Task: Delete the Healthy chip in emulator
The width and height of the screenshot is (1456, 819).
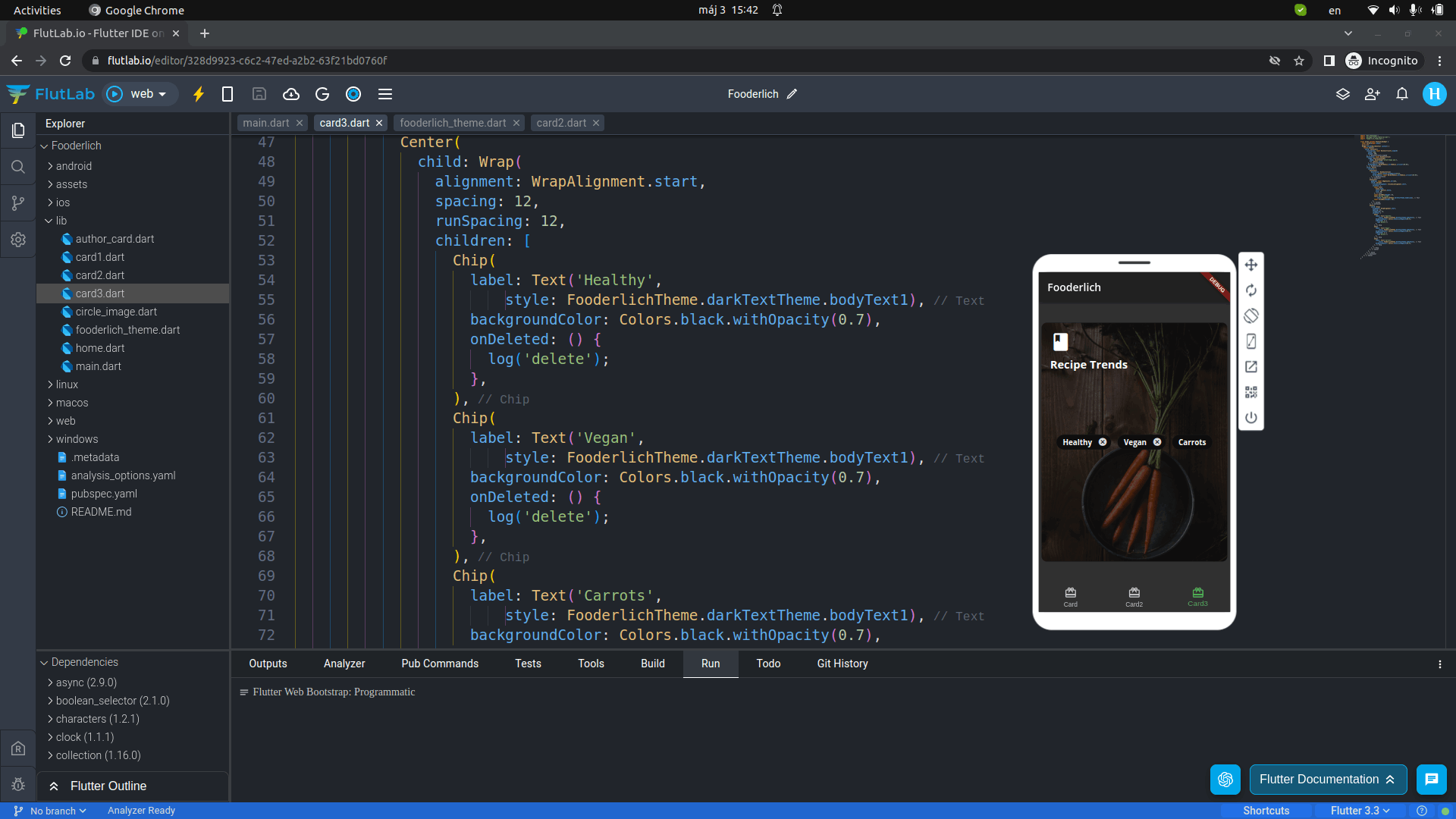Action: pyautogui.click(x=1103, y=442)
